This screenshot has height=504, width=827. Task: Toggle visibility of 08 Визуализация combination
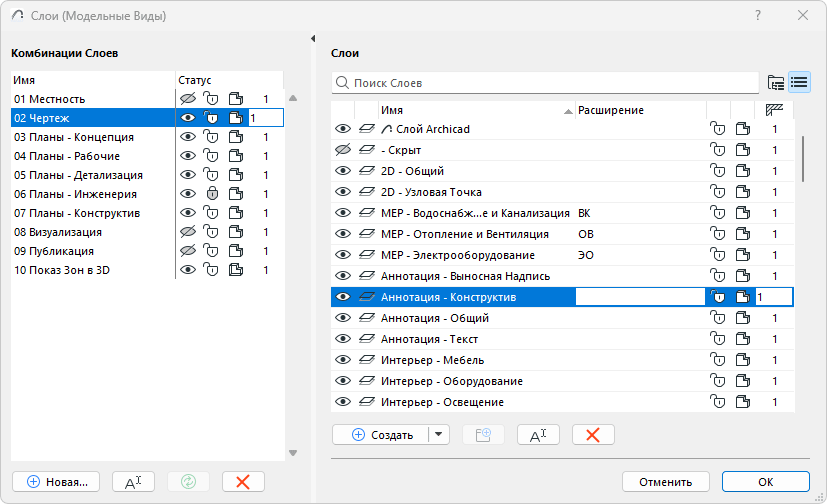coord(187,232)
